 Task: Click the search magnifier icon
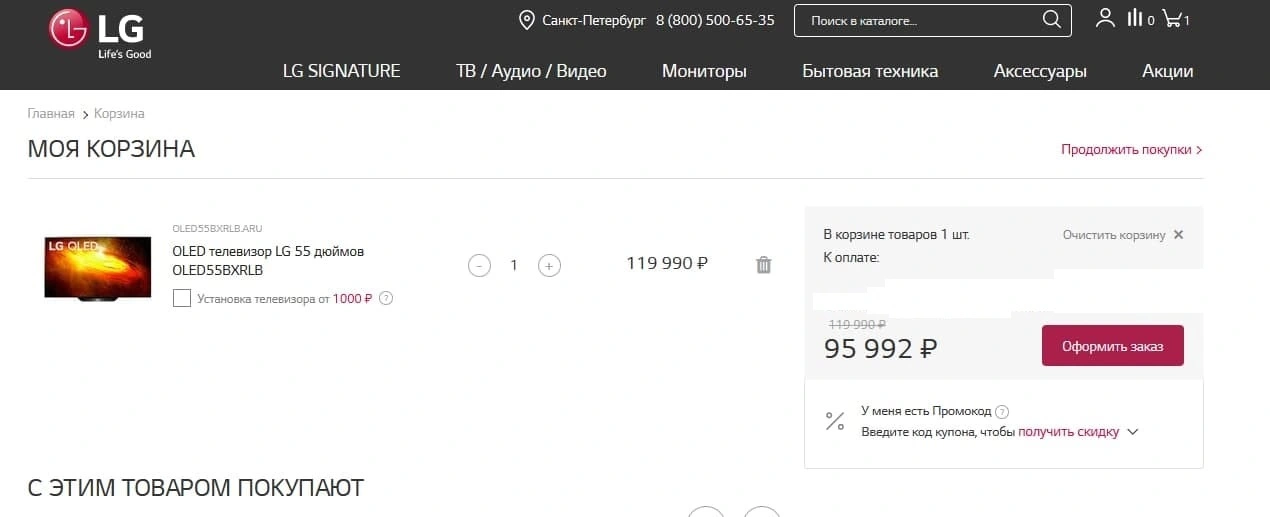click(1051, 20)
